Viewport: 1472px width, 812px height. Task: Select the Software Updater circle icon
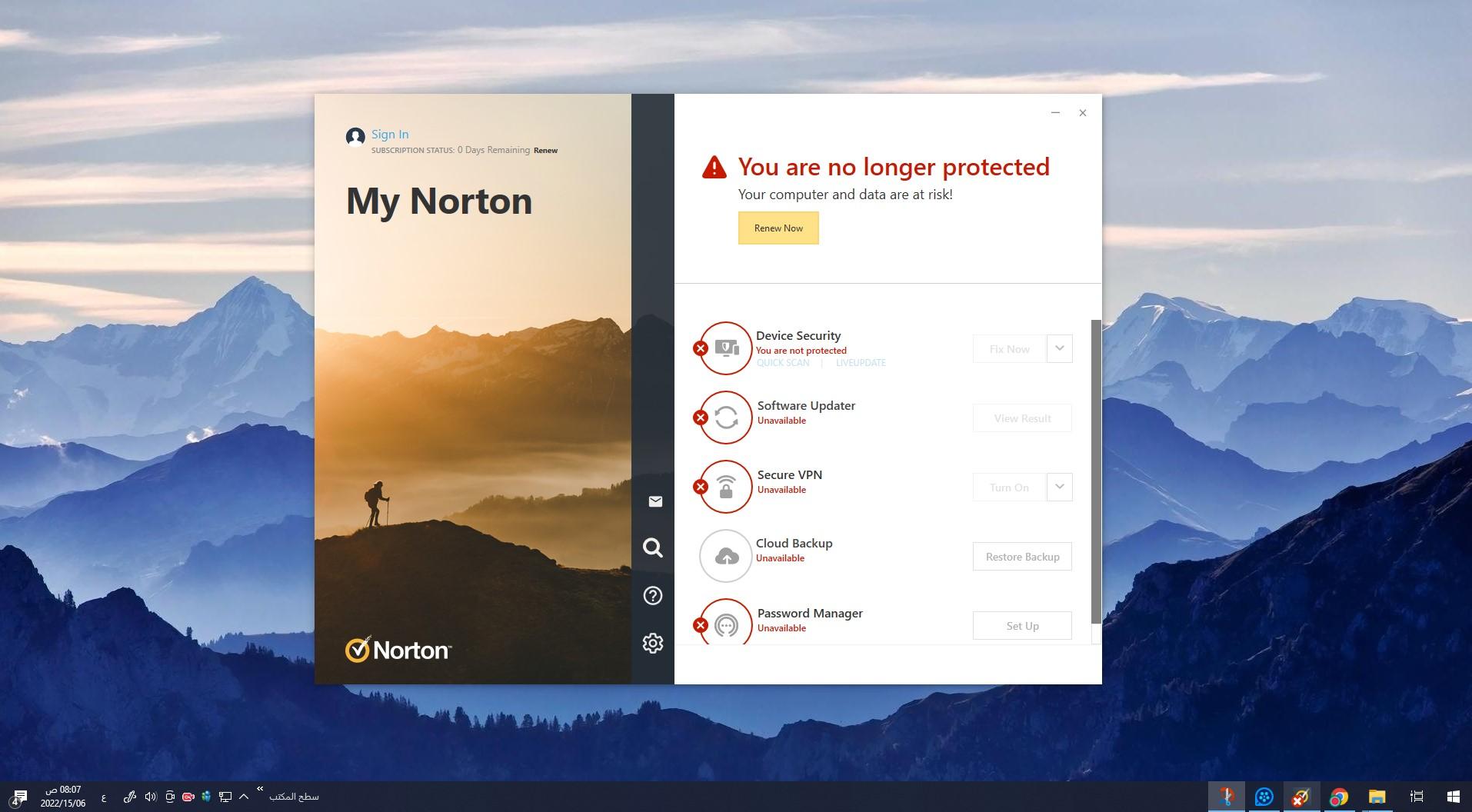point(725,418)
